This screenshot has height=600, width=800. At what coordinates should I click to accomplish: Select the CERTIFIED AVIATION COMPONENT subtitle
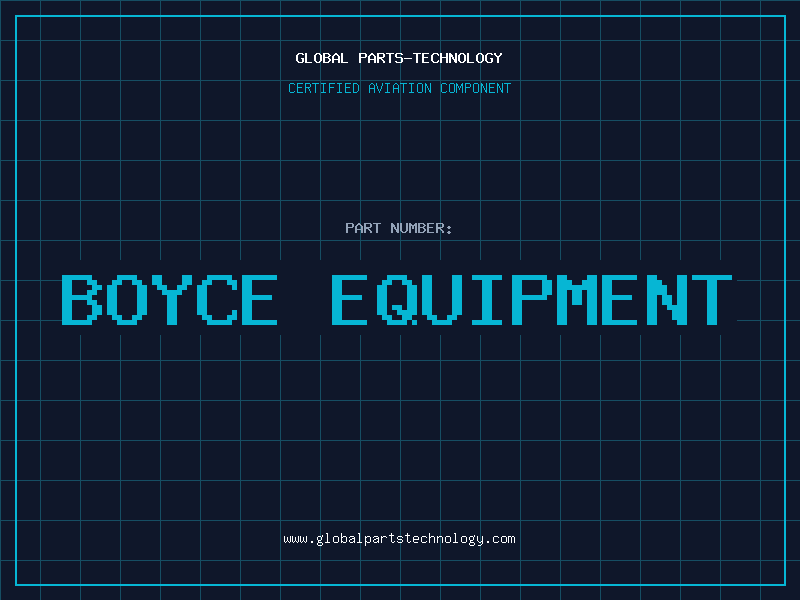399,88
